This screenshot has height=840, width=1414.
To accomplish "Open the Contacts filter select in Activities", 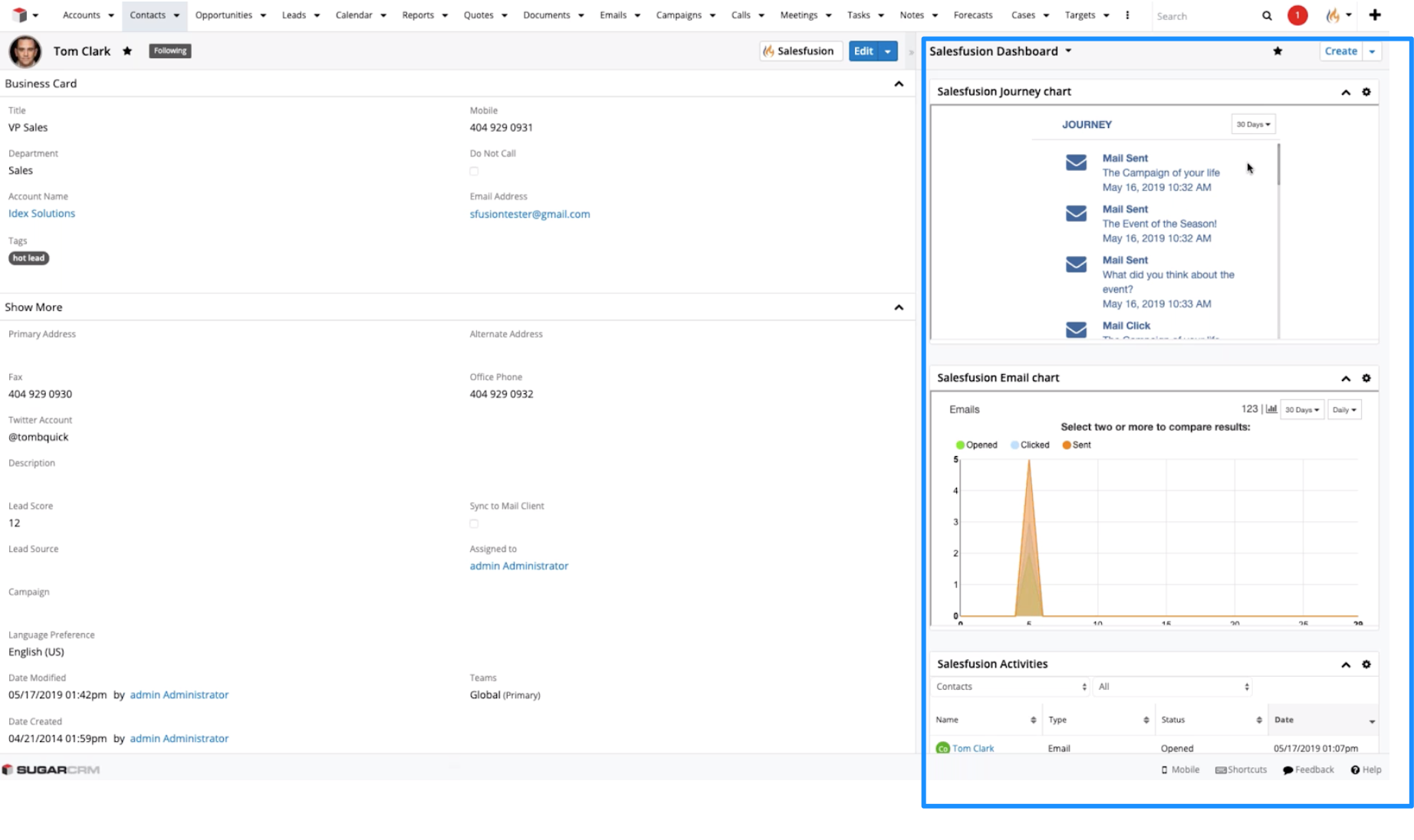I will [1010, 687].
